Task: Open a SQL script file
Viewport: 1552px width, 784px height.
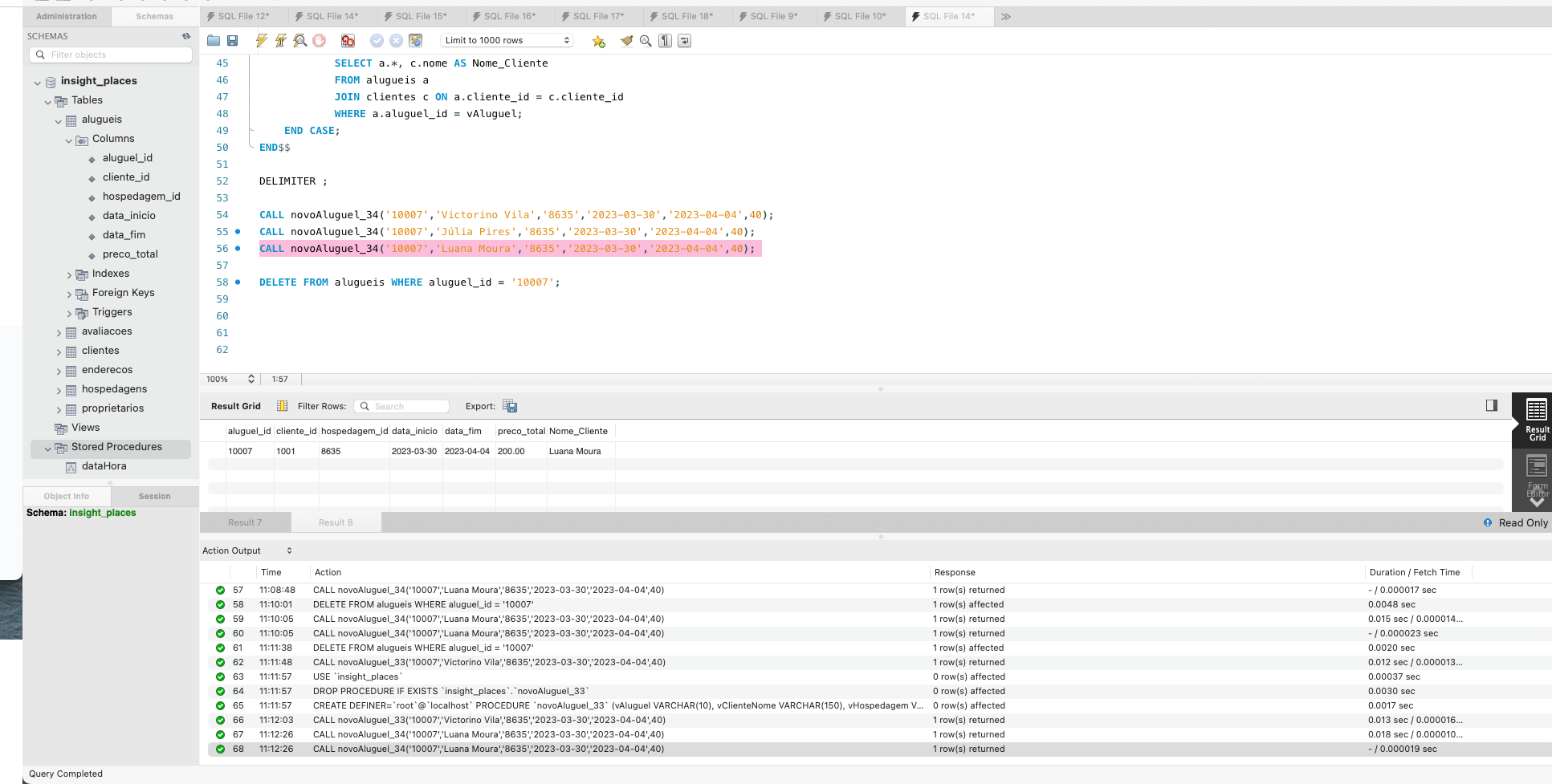Action: (x=214, y=41)
